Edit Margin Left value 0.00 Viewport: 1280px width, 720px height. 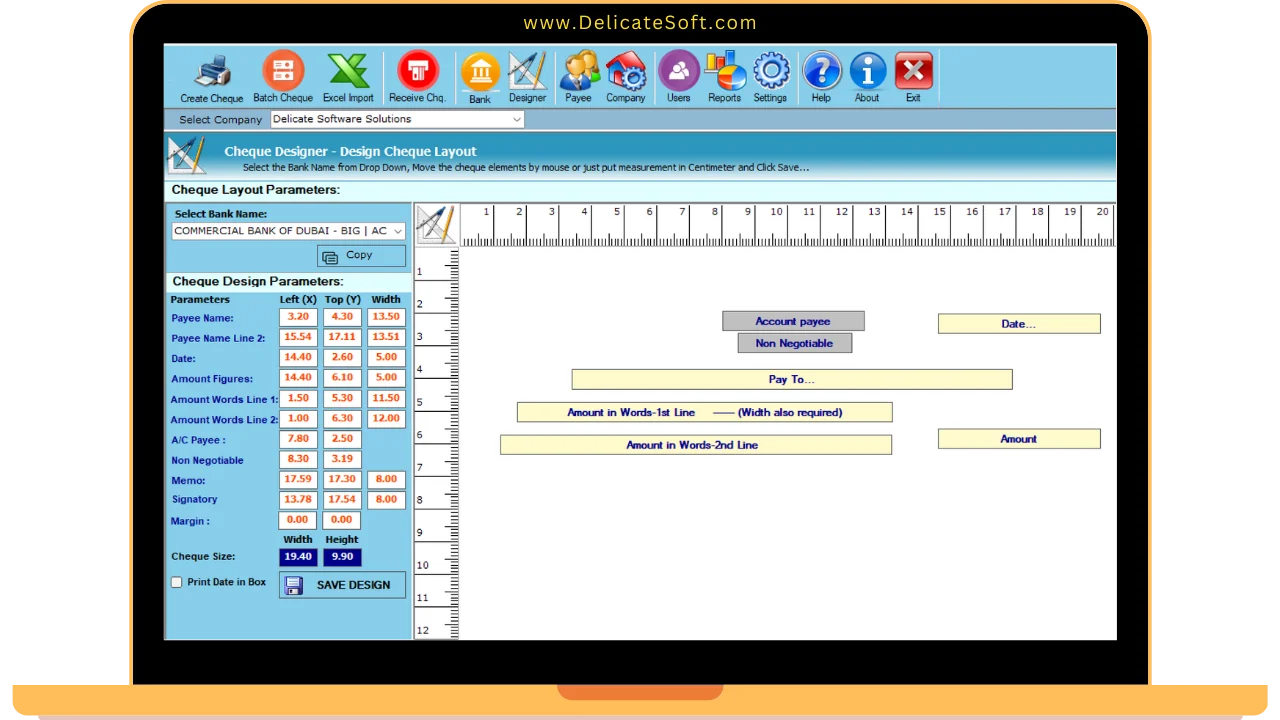pos(298,520)
